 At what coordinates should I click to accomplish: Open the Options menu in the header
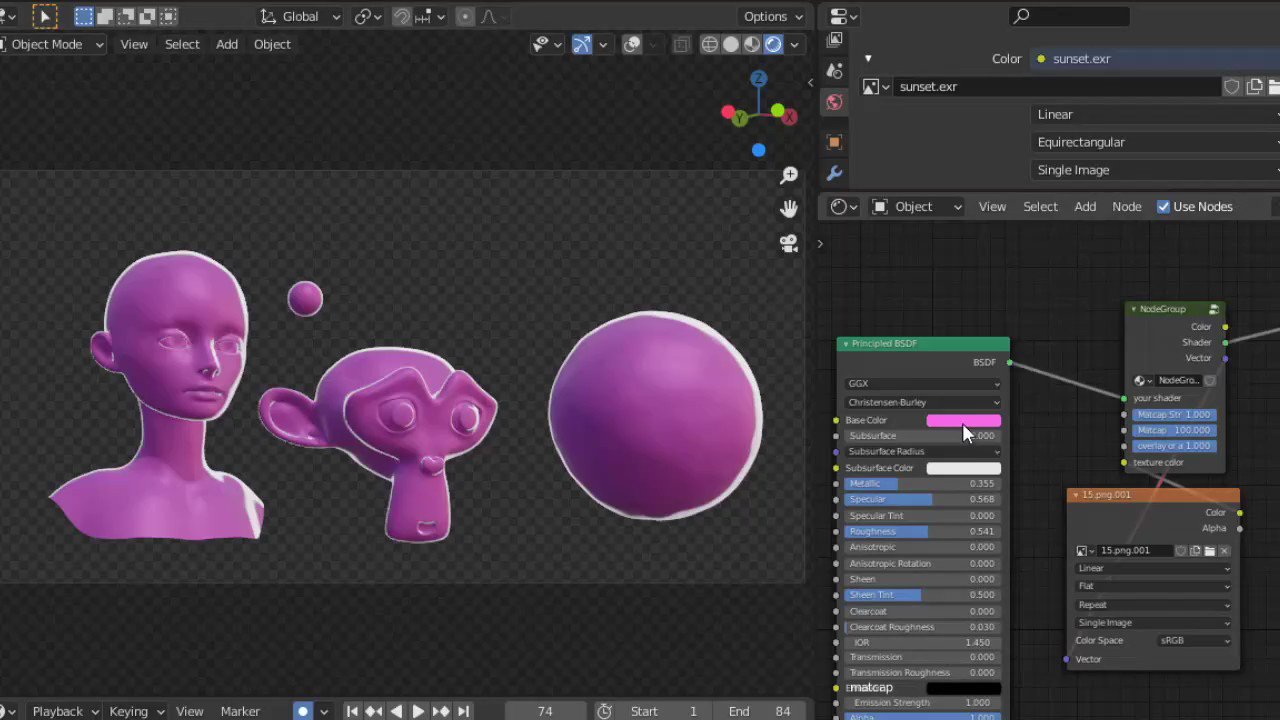[771, 16]
